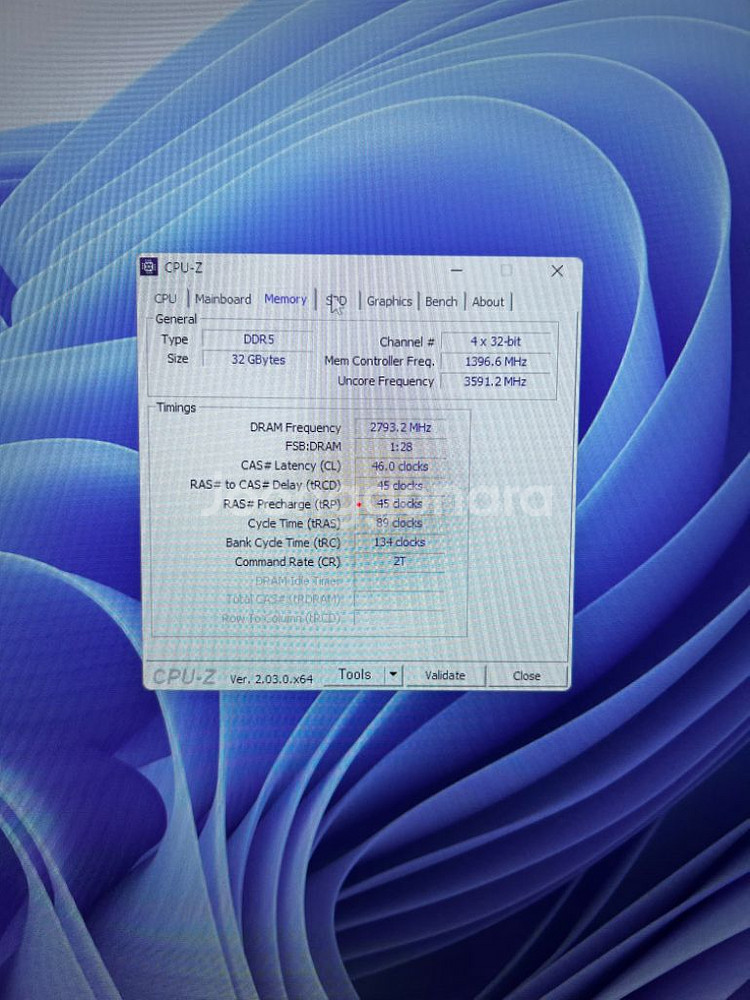Click the Close button at bottom

(x=526, y=675)
